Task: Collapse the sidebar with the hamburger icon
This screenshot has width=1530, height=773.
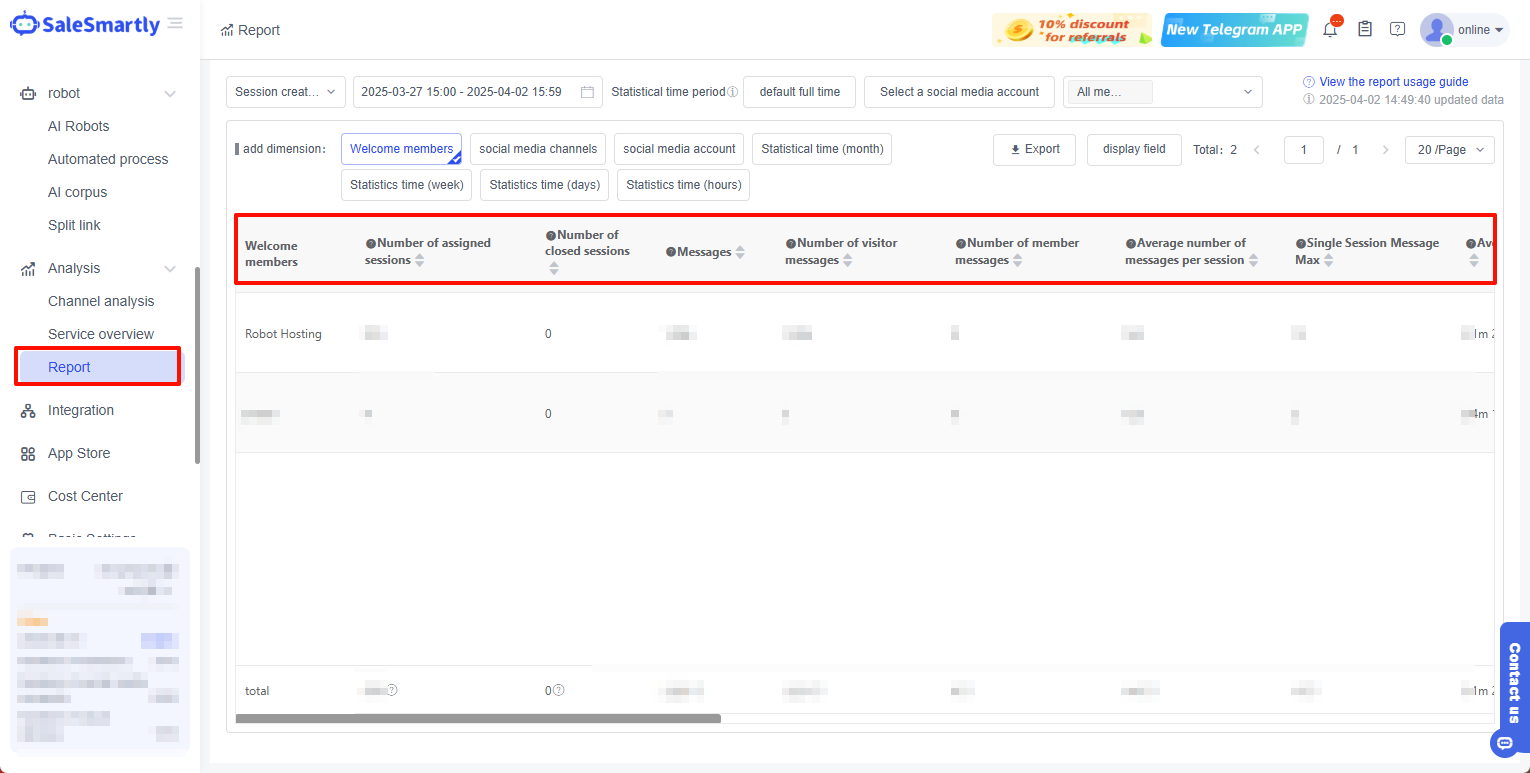Action: tap(175, 22)
